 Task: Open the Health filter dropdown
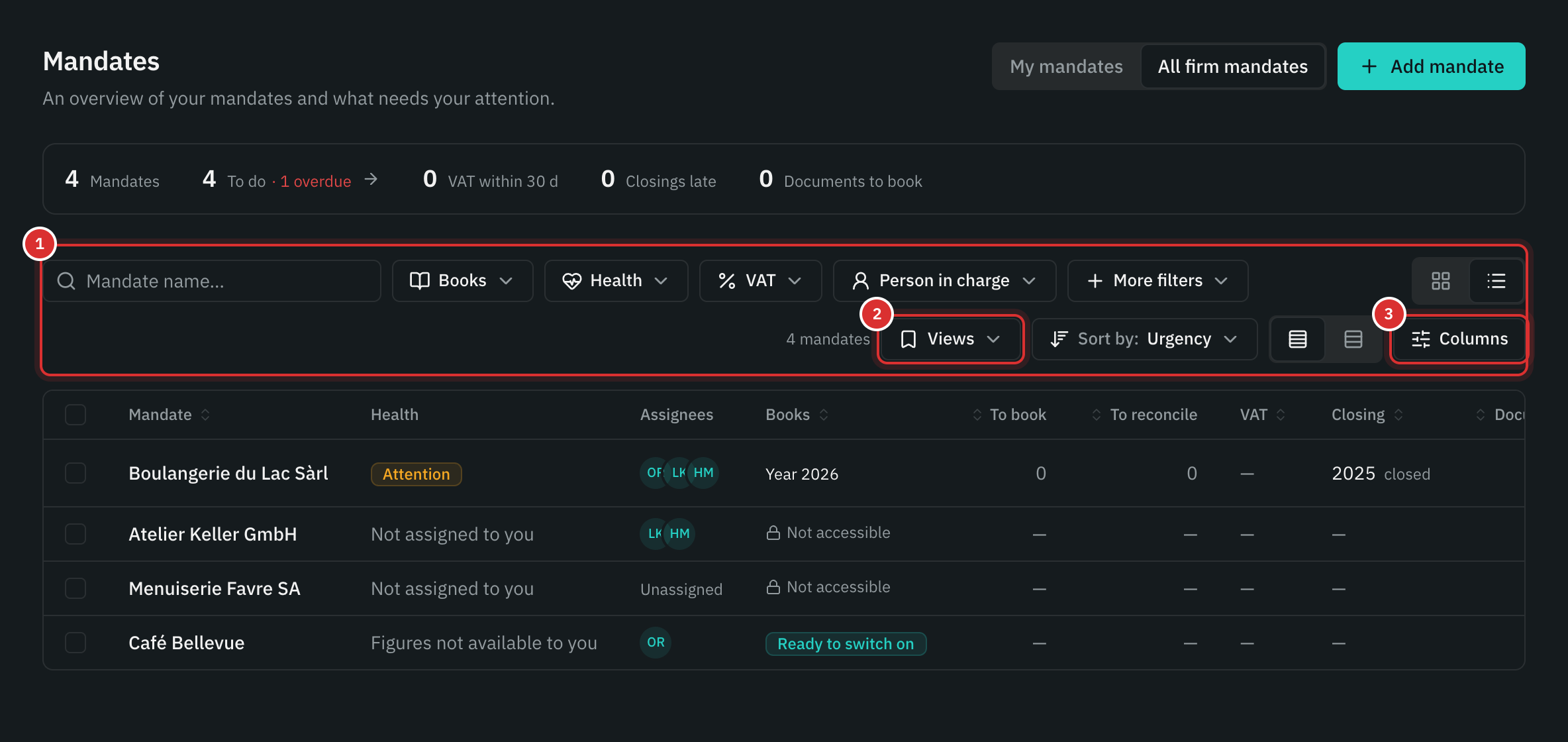click(x=616, y=281)
